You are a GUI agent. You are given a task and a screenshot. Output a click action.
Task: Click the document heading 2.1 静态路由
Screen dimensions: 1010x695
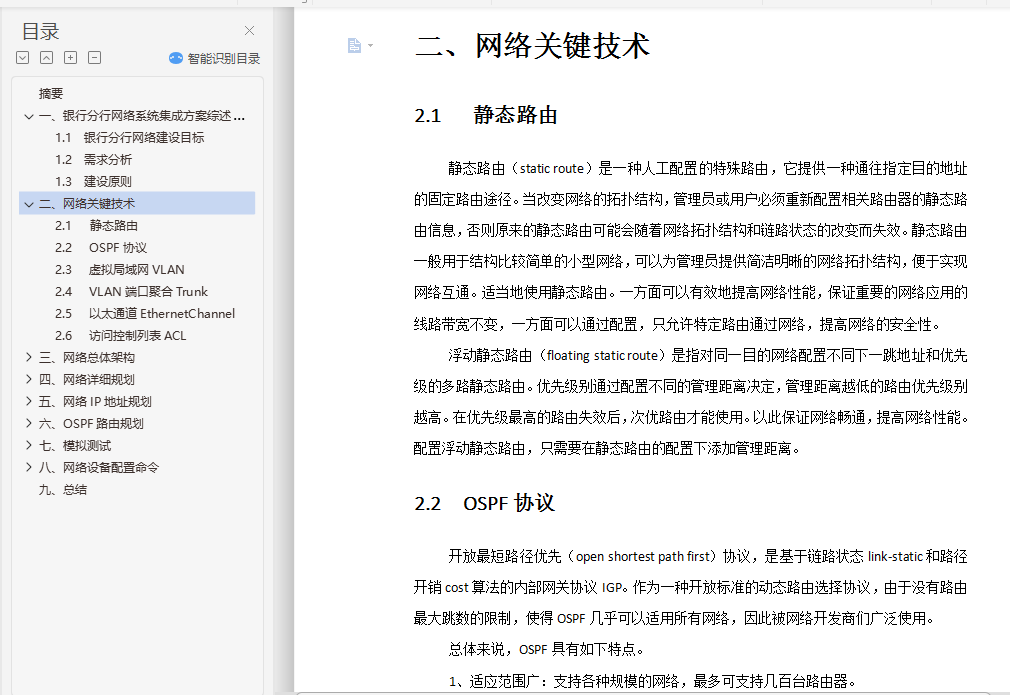[x=486, y=115]
